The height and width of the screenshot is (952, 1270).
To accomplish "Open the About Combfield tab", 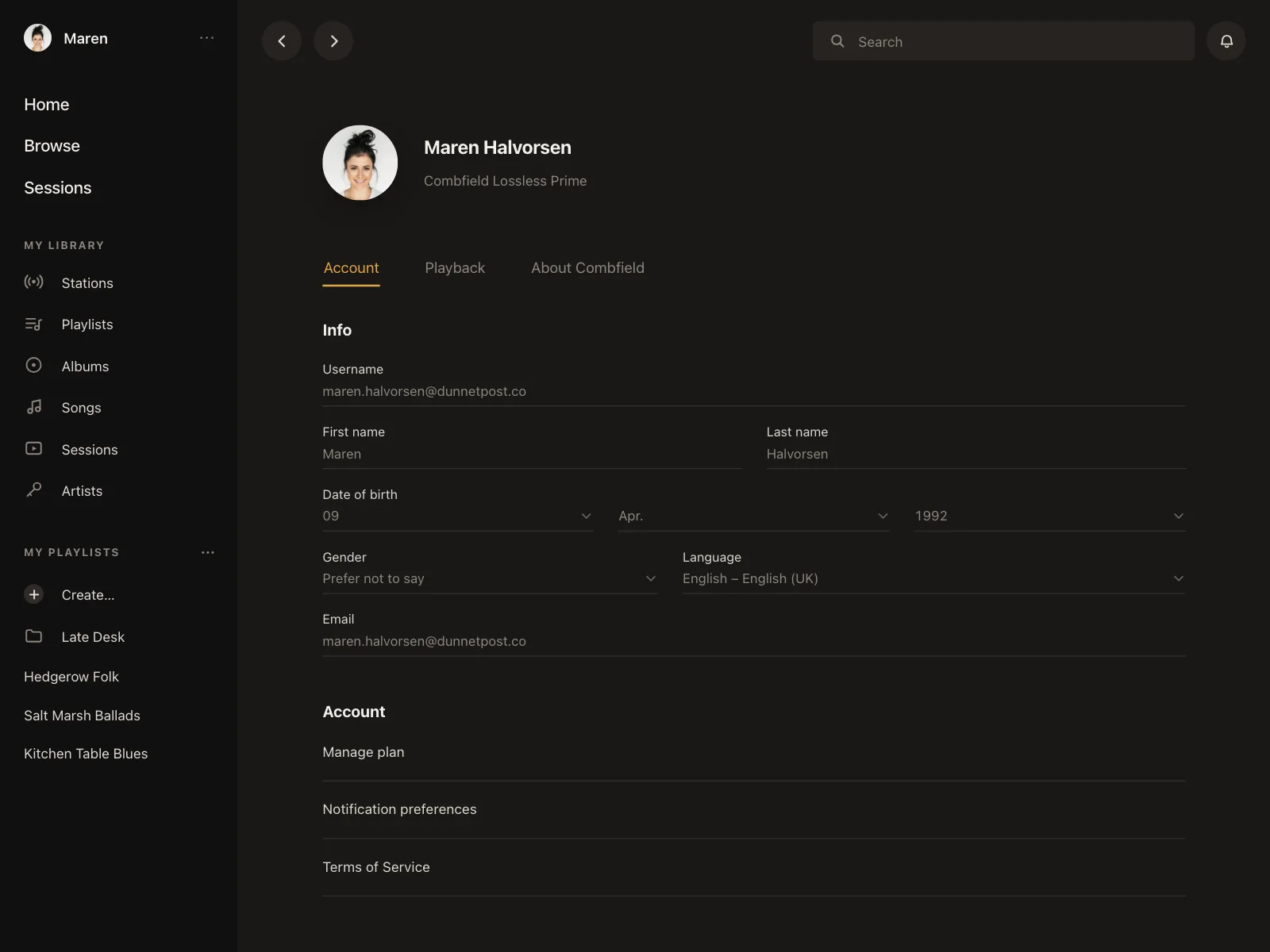I will (x=587, y=268).
